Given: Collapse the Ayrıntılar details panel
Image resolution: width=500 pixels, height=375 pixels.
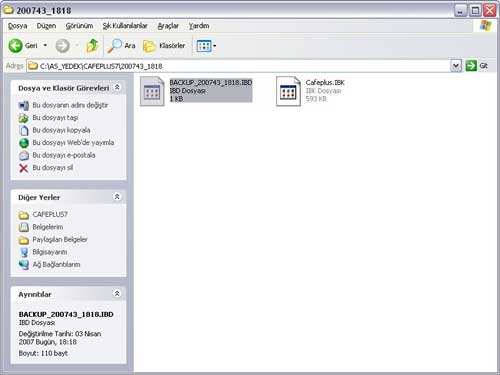Looking at the screenshot, I should click(117, 293).
